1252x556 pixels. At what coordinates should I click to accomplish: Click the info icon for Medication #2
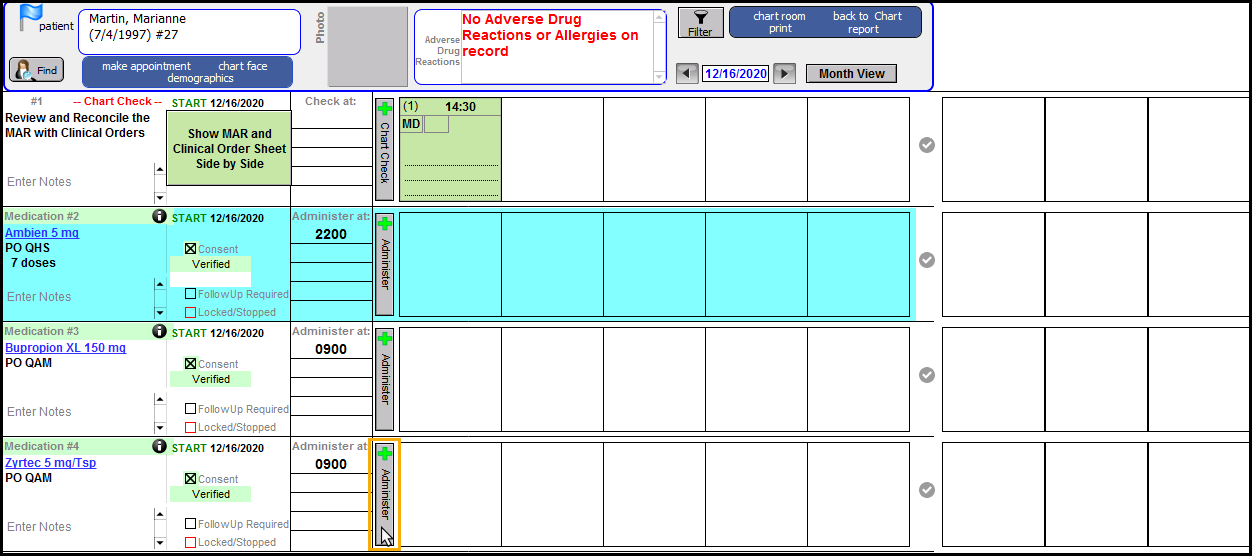158,216
